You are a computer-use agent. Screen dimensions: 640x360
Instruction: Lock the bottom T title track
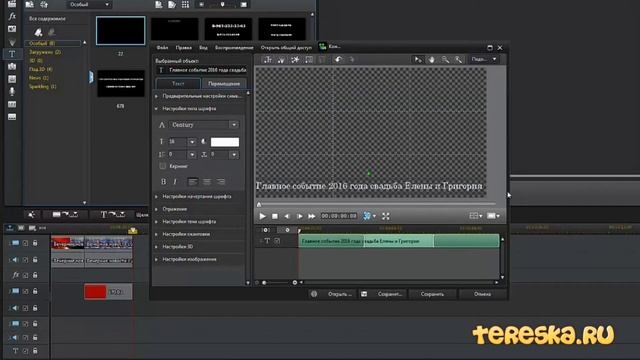click(x=35, y=351)
